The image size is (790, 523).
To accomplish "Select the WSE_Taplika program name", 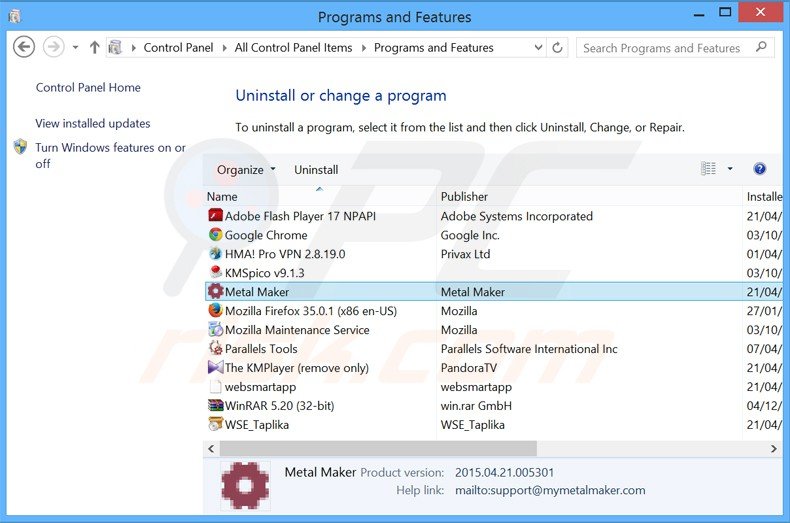I will point(257,425).
